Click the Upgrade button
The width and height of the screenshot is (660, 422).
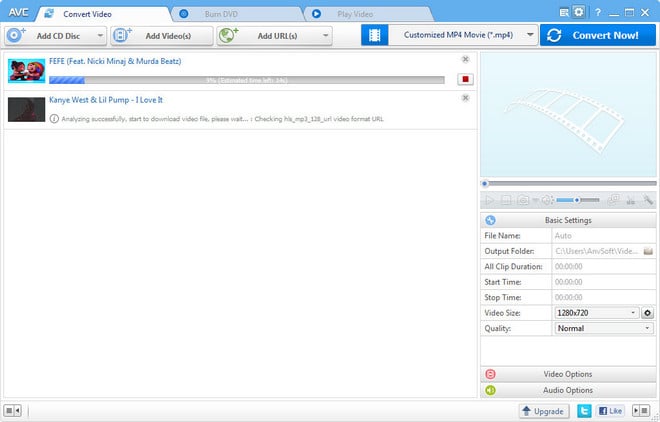click(544, 411)
